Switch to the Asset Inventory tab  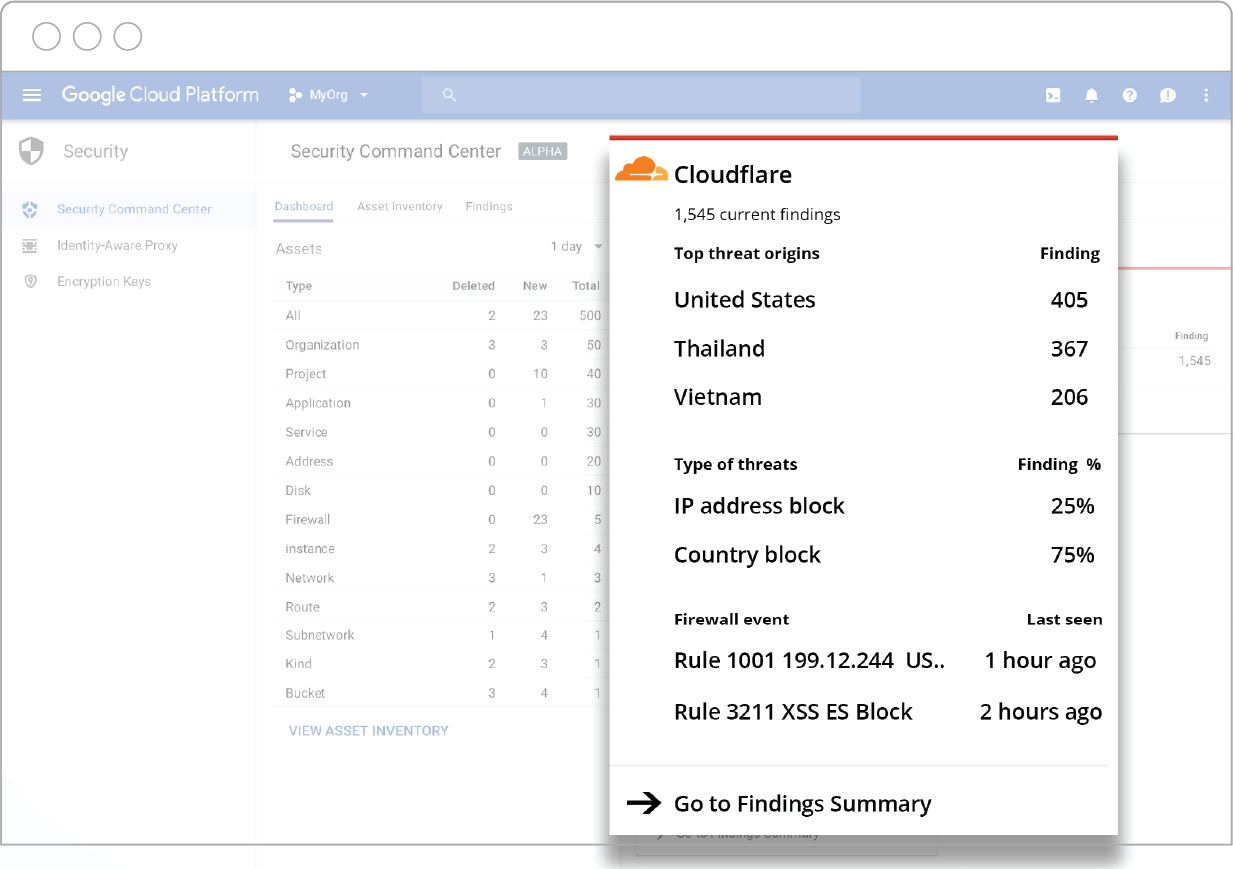click(x=400, y=207)
